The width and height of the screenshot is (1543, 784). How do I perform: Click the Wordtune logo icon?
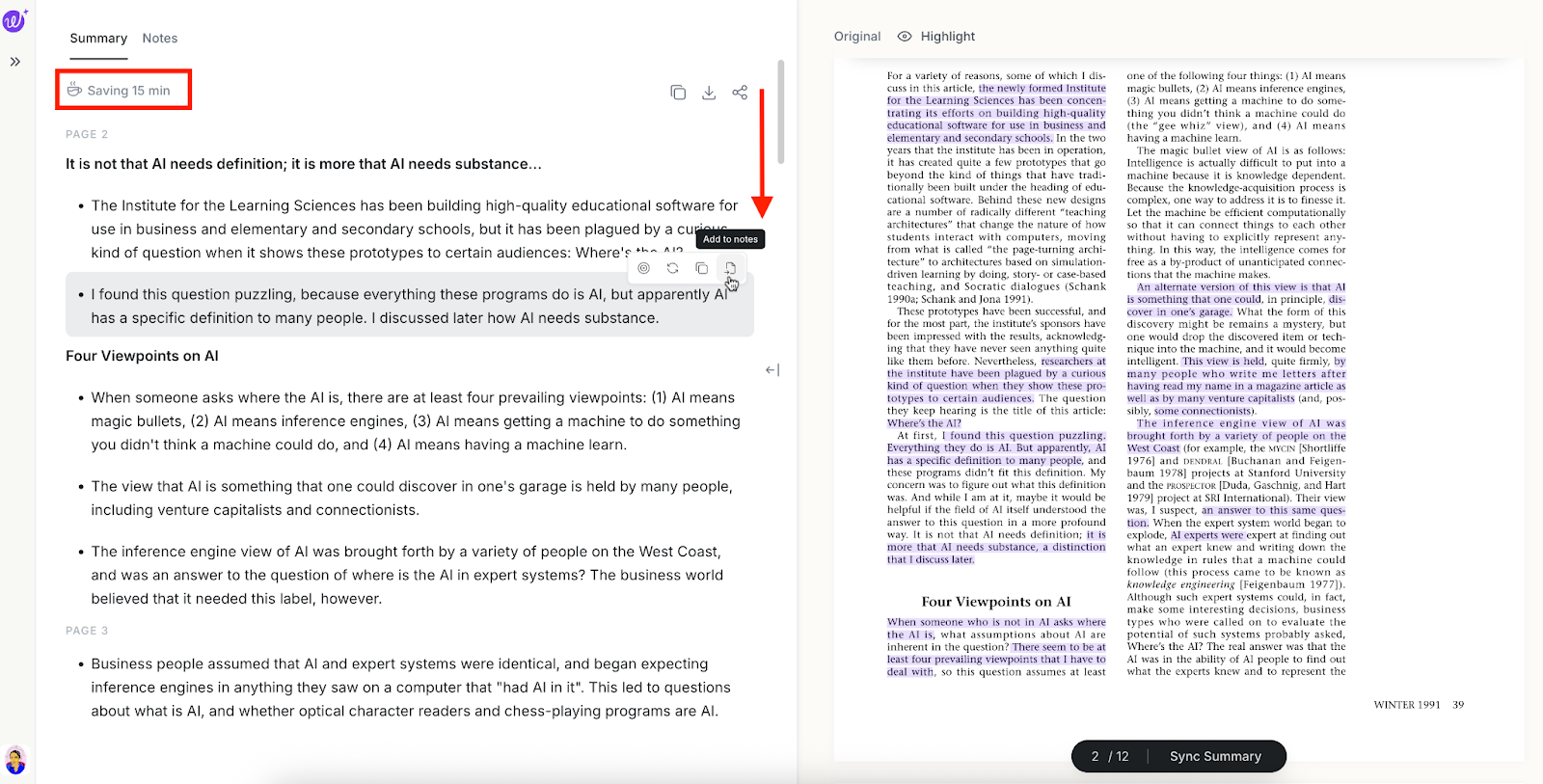pyautogui.click(x=14, y=19)
